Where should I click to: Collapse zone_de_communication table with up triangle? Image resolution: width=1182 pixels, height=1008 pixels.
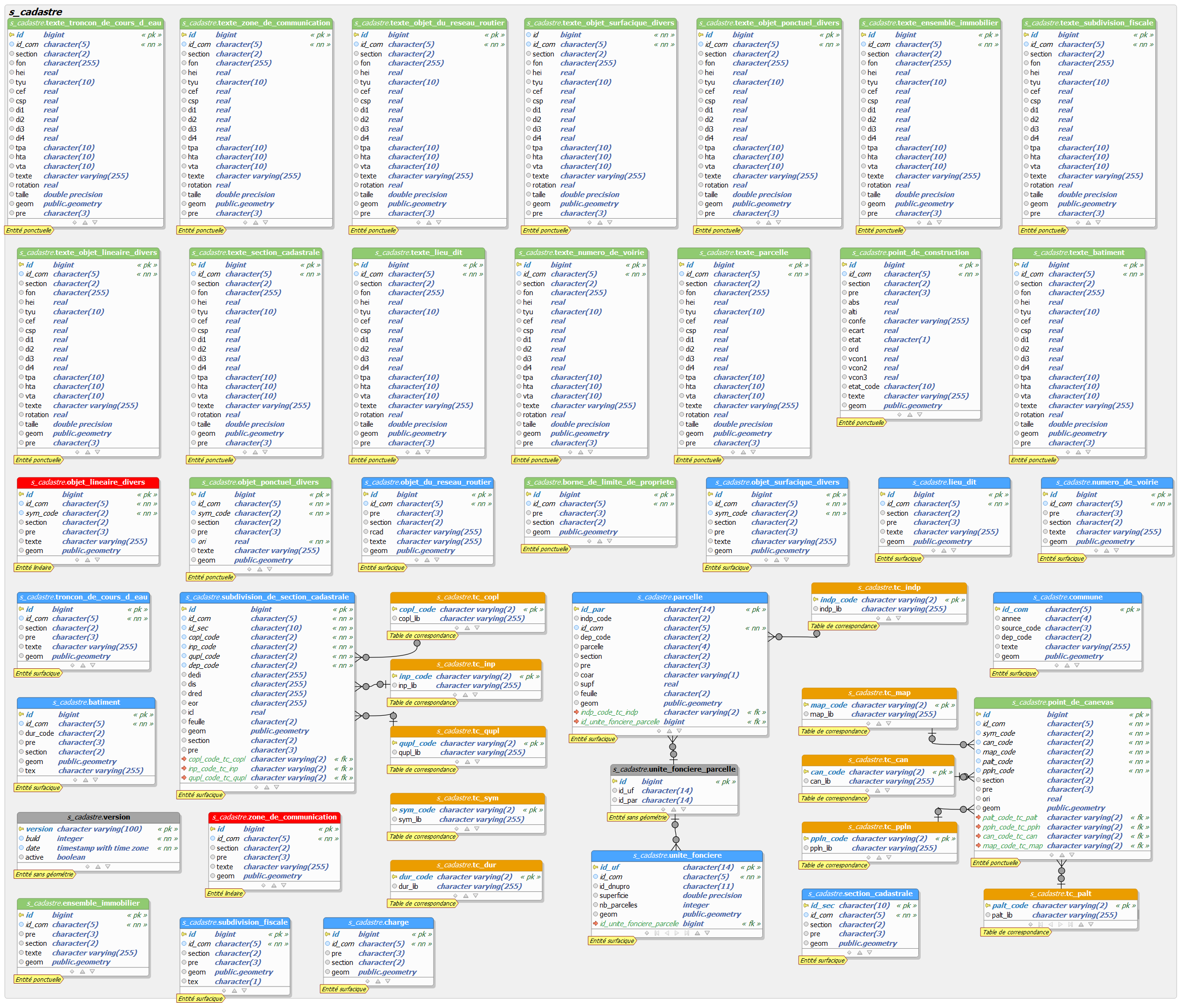(x=273, y=886)
